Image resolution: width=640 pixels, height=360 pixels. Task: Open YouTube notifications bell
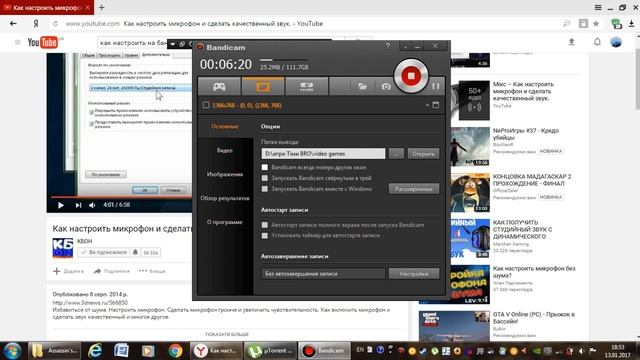point(597,42)
